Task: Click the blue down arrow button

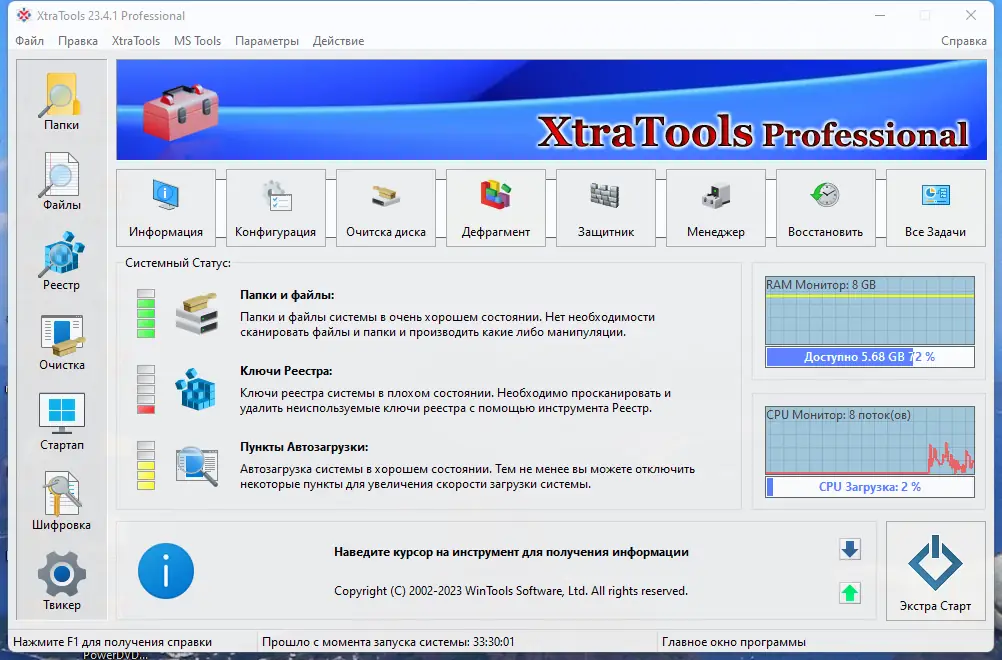Action: point(849,549)
